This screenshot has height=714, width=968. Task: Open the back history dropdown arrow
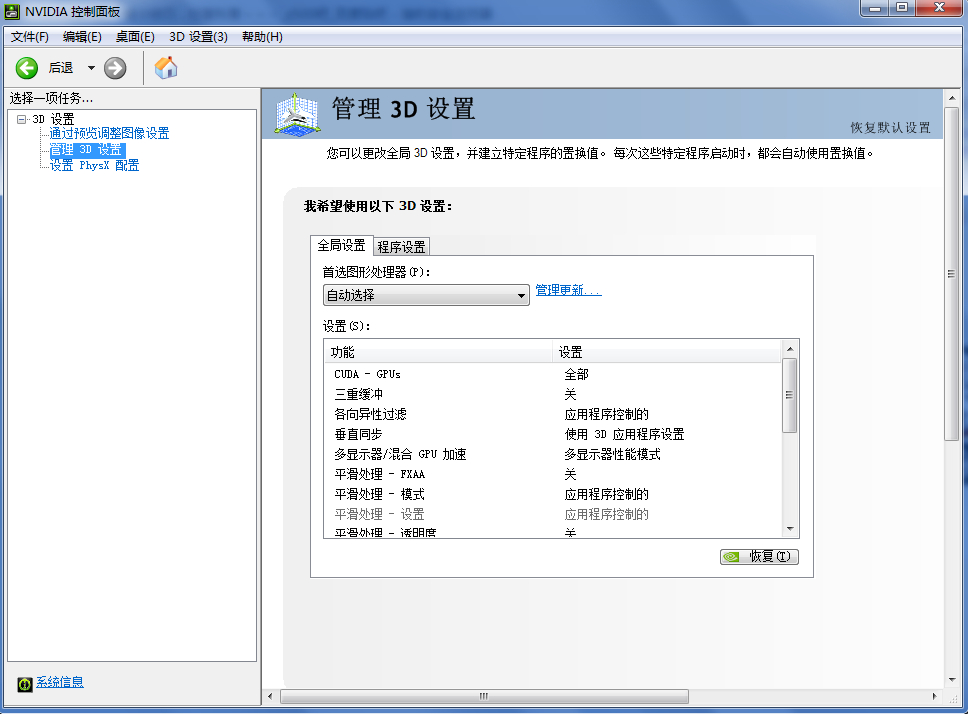click(x=91, y=68)
